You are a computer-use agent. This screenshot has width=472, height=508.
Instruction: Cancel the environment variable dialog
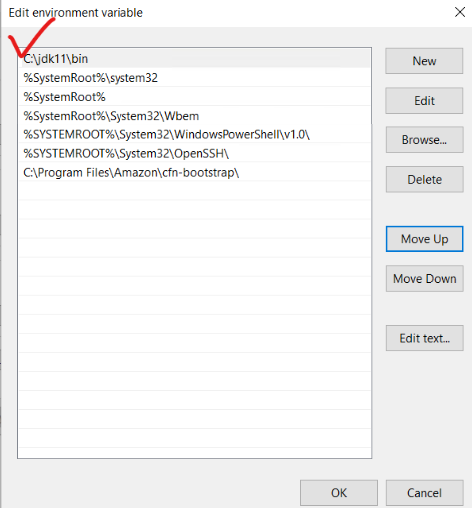tap(424, 493)
